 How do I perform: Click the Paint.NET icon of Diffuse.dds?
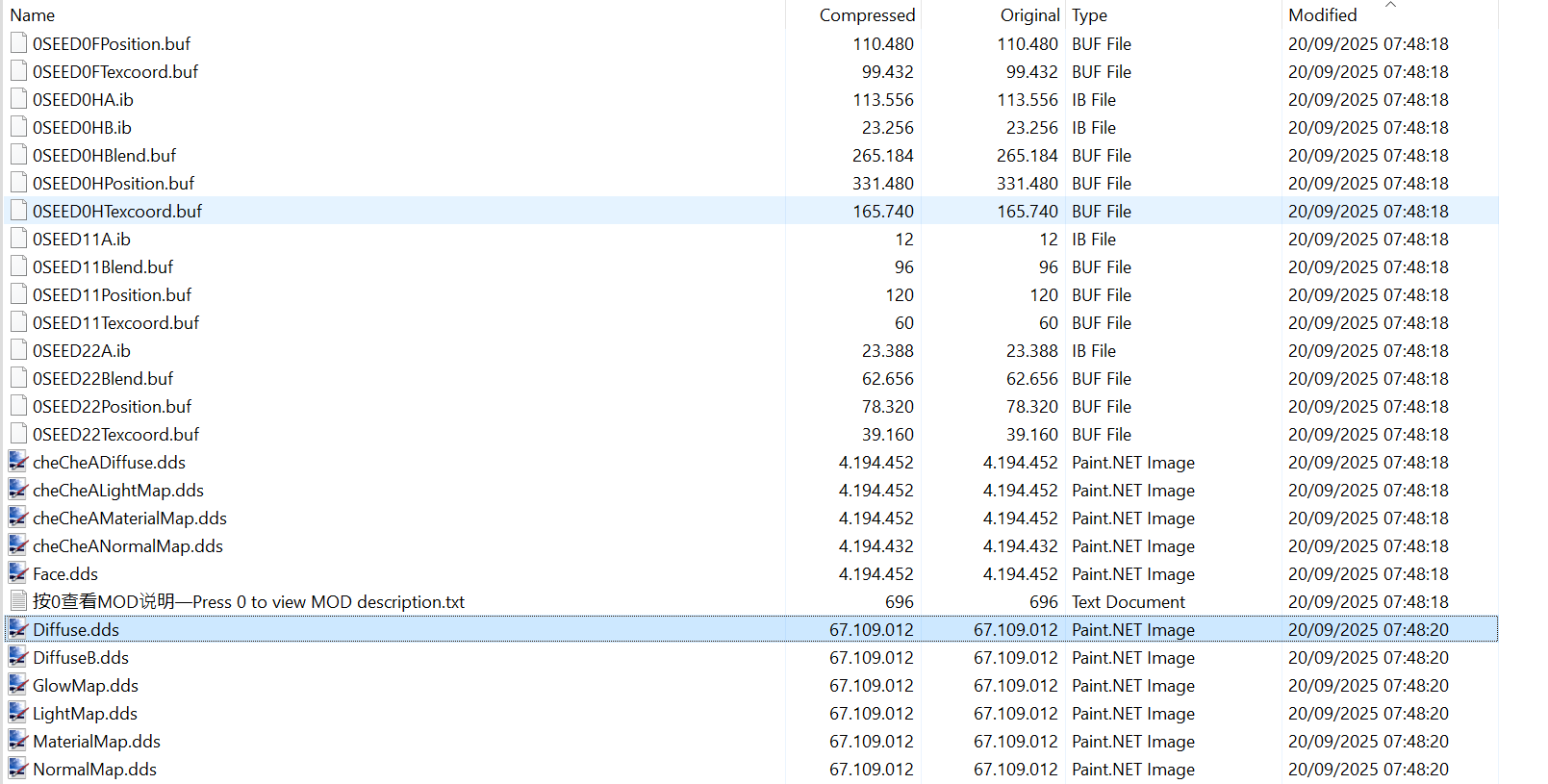18,629
